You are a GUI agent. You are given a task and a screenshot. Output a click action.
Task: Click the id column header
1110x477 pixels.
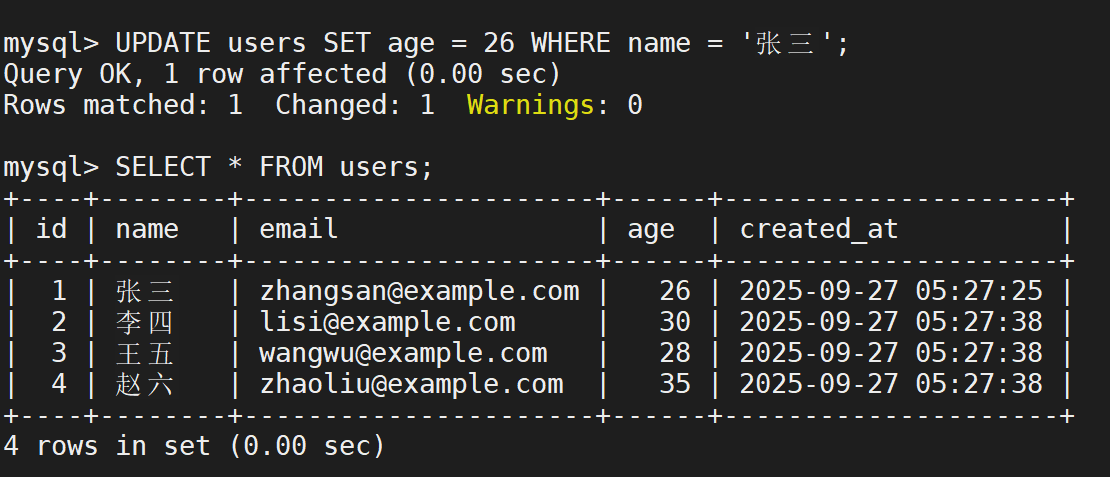coord(51,229)
